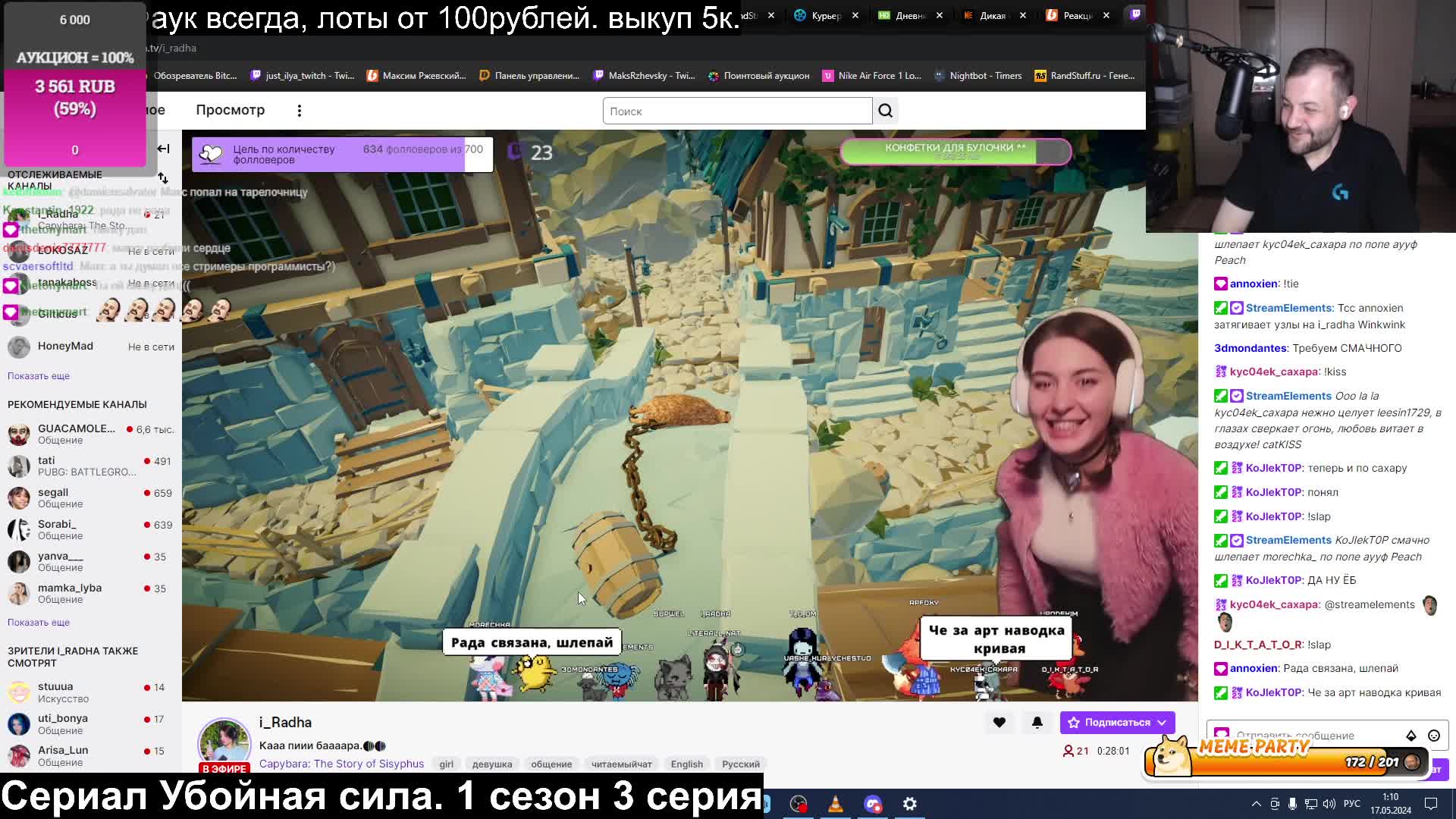Viewport: 1456px width, 819px height.
Task: Open Nike Air Force 1 bookmark
Action: (872, 76)
